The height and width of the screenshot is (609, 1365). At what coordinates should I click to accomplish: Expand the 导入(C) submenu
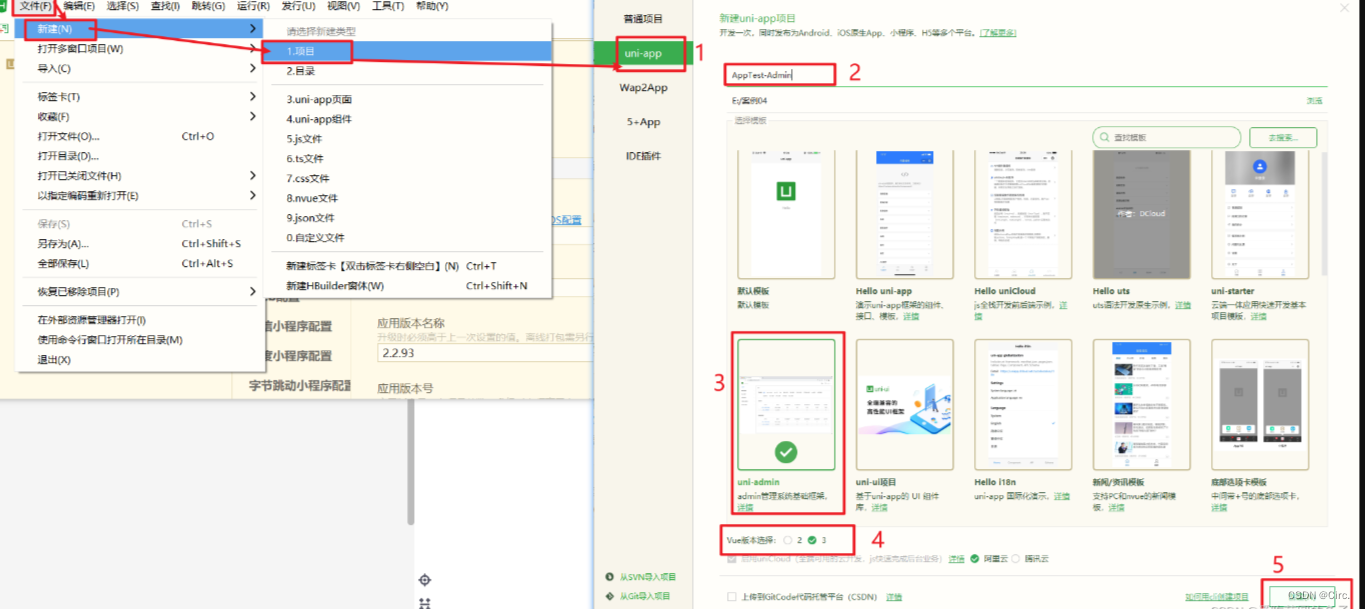[x=141, y=69]
